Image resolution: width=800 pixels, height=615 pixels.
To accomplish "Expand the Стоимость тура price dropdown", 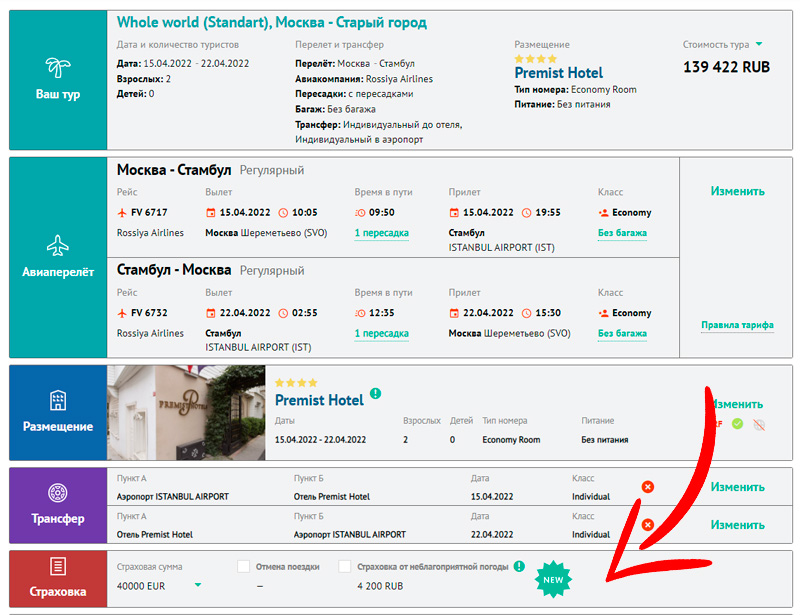I will click(x=759, y=44).
